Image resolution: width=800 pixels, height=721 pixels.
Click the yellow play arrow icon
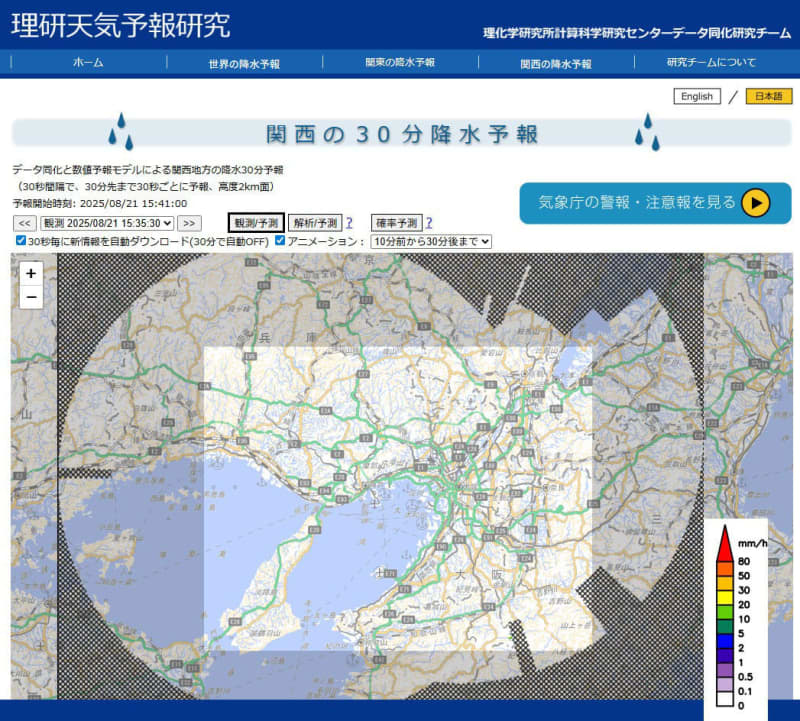pyautogui.click(x=755, y=203)
